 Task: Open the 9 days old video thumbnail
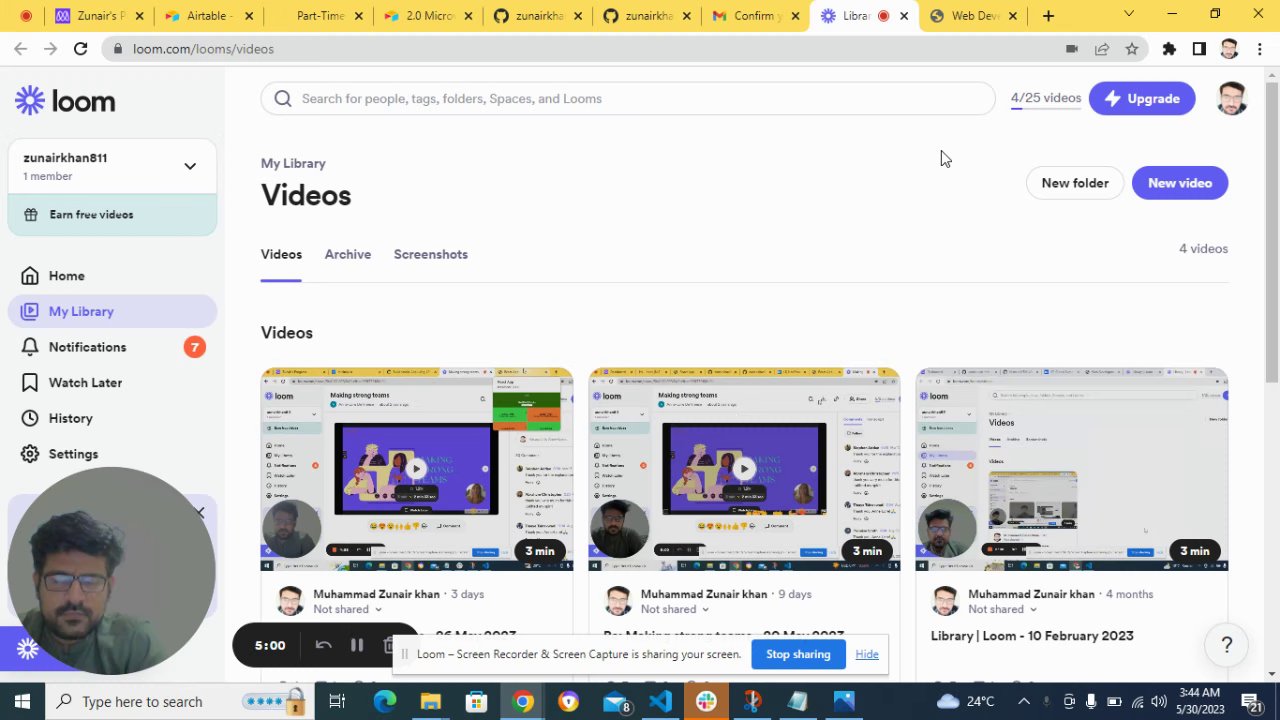pyautogui.click(x=744, y=469)
